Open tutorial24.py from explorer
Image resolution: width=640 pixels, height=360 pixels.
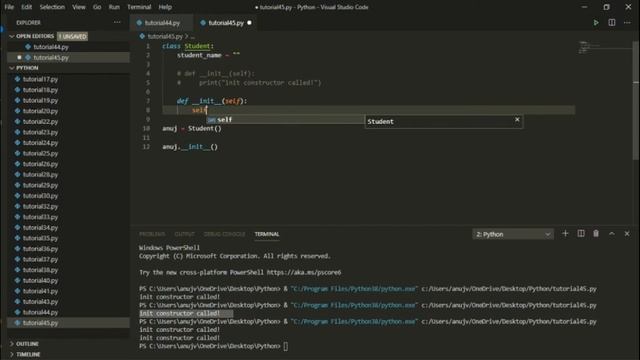tap(40, 143)
